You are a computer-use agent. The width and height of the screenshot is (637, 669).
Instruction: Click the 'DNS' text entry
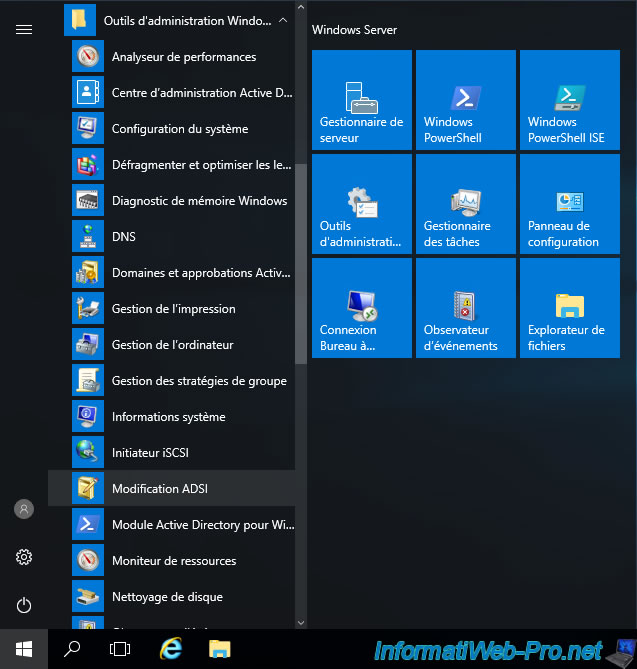pyautogui.click(x=124, y=236)
